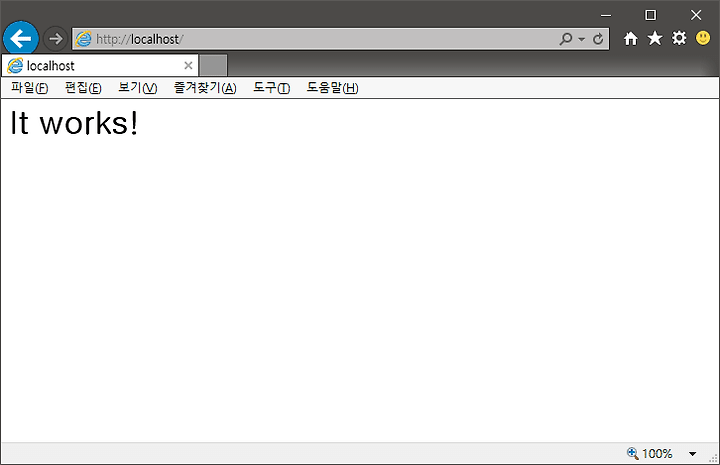This screenshot has height=465, width=720.
Task: Click the zoom level magnifier icon
Action: click(x=633, y=454)
